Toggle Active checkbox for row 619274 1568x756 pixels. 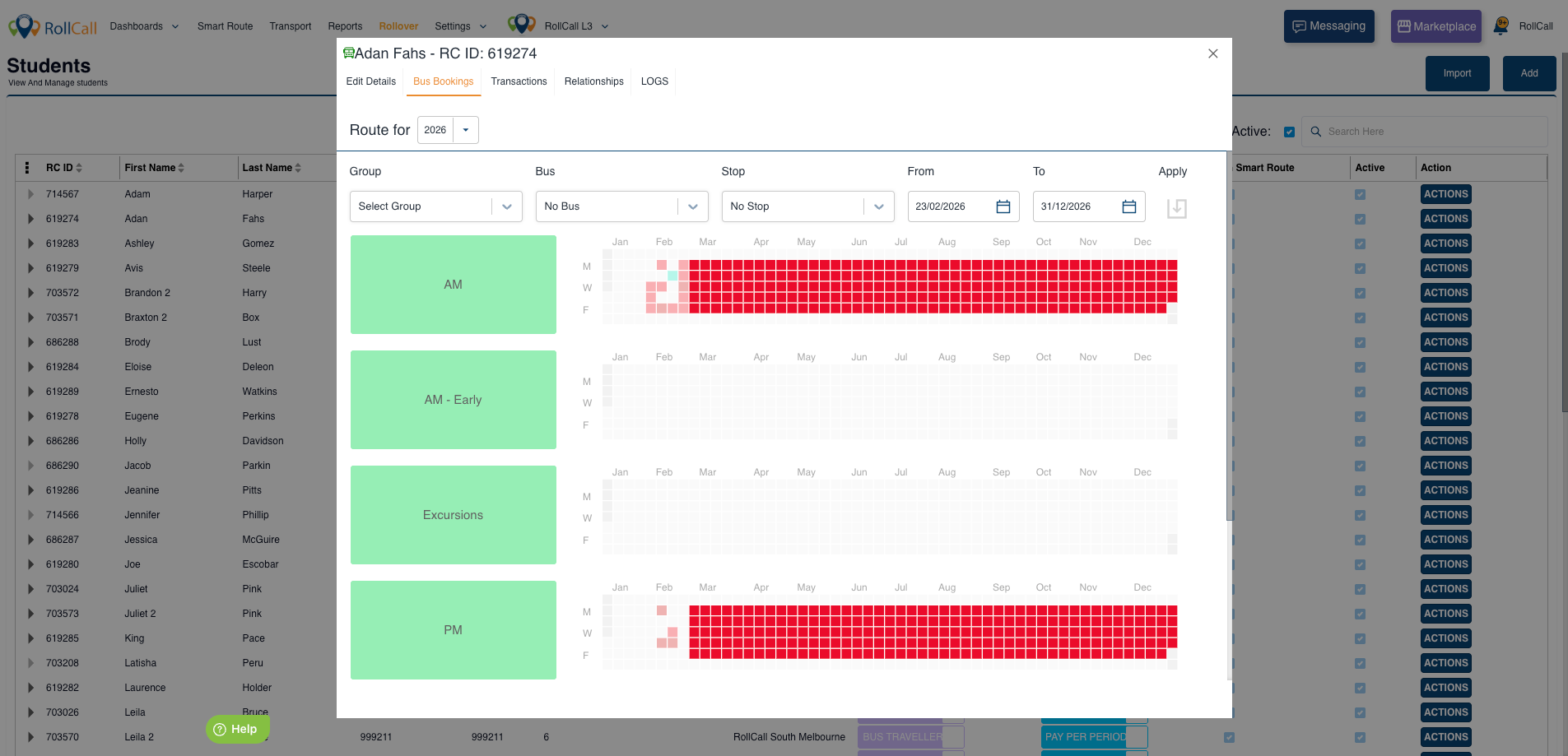click(1360, 219)
